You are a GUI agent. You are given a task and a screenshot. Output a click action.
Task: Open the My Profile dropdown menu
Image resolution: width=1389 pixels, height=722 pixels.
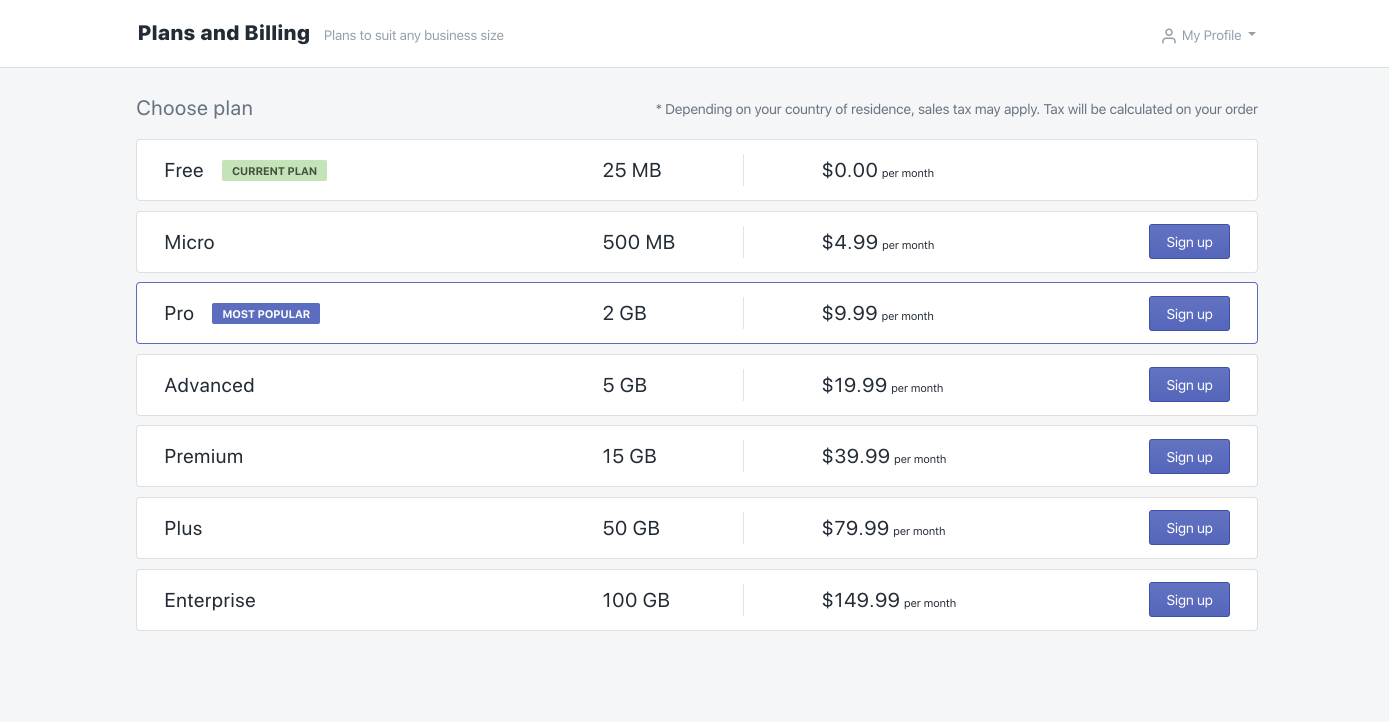1211,36
